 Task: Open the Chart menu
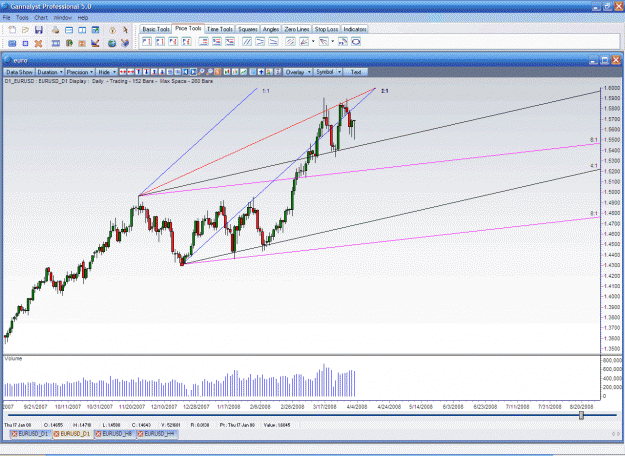[41, 18]
